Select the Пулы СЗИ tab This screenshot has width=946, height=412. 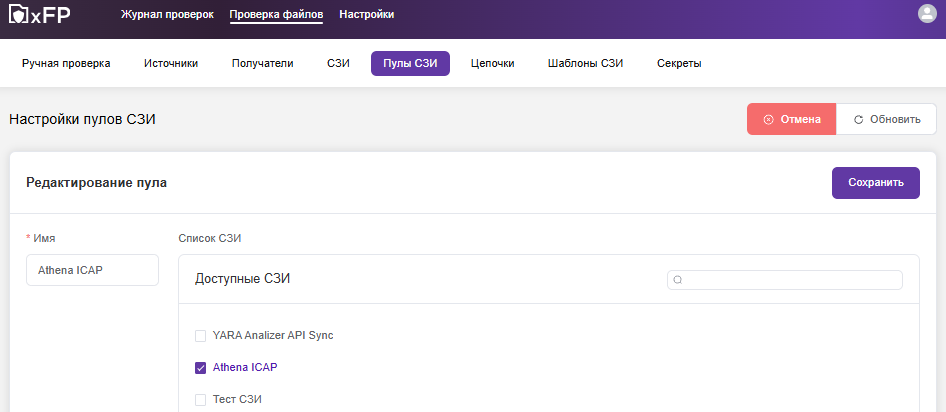[410, 63]
